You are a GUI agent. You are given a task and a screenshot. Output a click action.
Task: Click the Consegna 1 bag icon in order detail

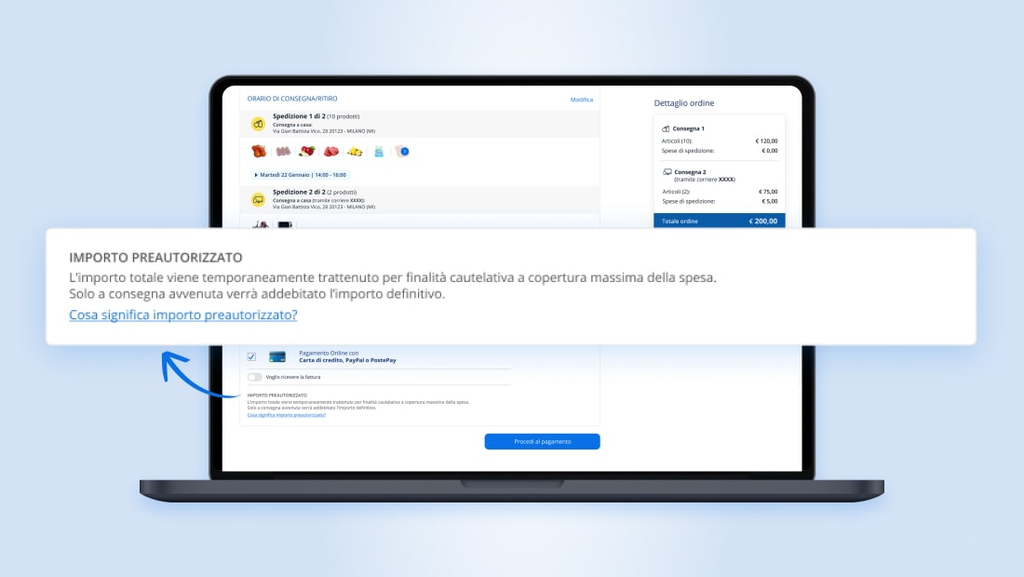point(666,129)
